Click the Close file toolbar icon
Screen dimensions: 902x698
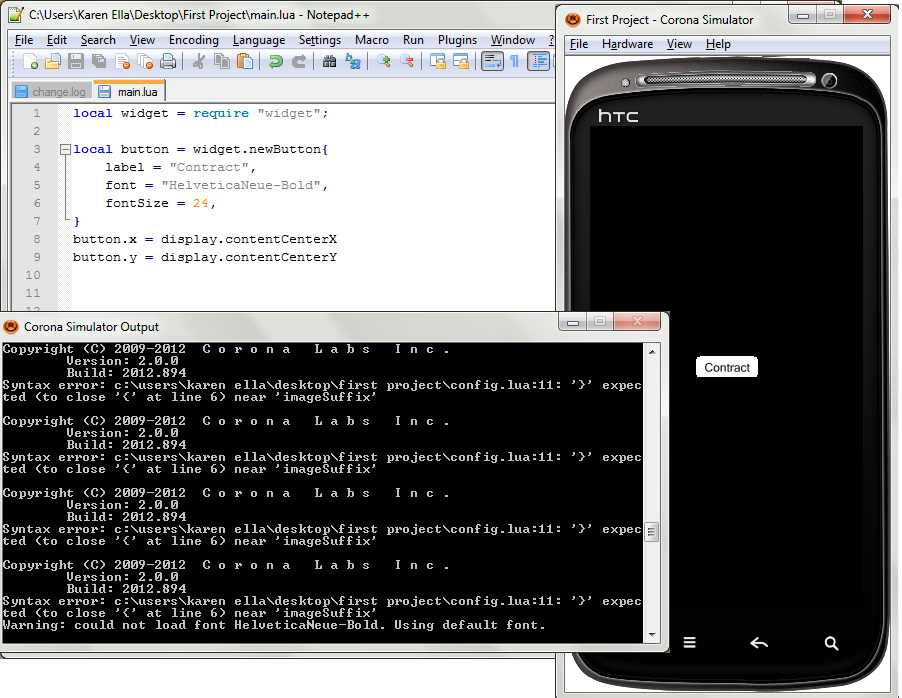123,61
